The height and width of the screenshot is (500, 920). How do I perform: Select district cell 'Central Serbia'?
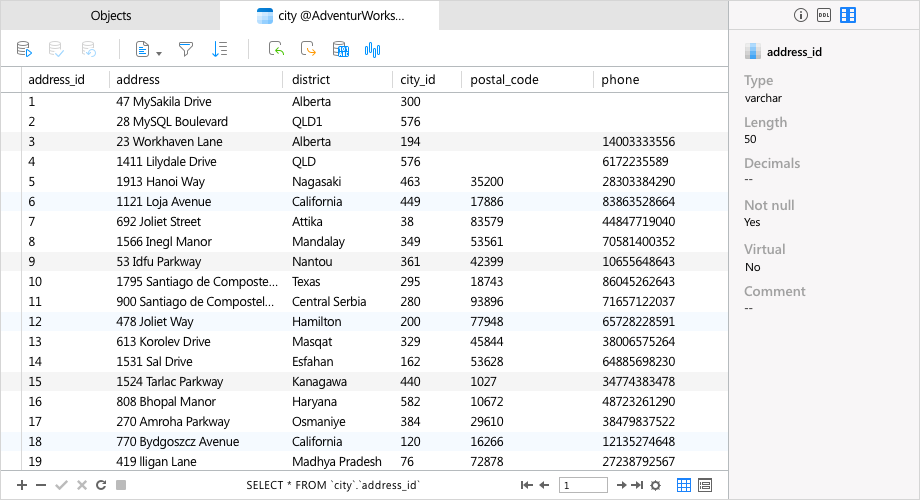click(329, 301)
